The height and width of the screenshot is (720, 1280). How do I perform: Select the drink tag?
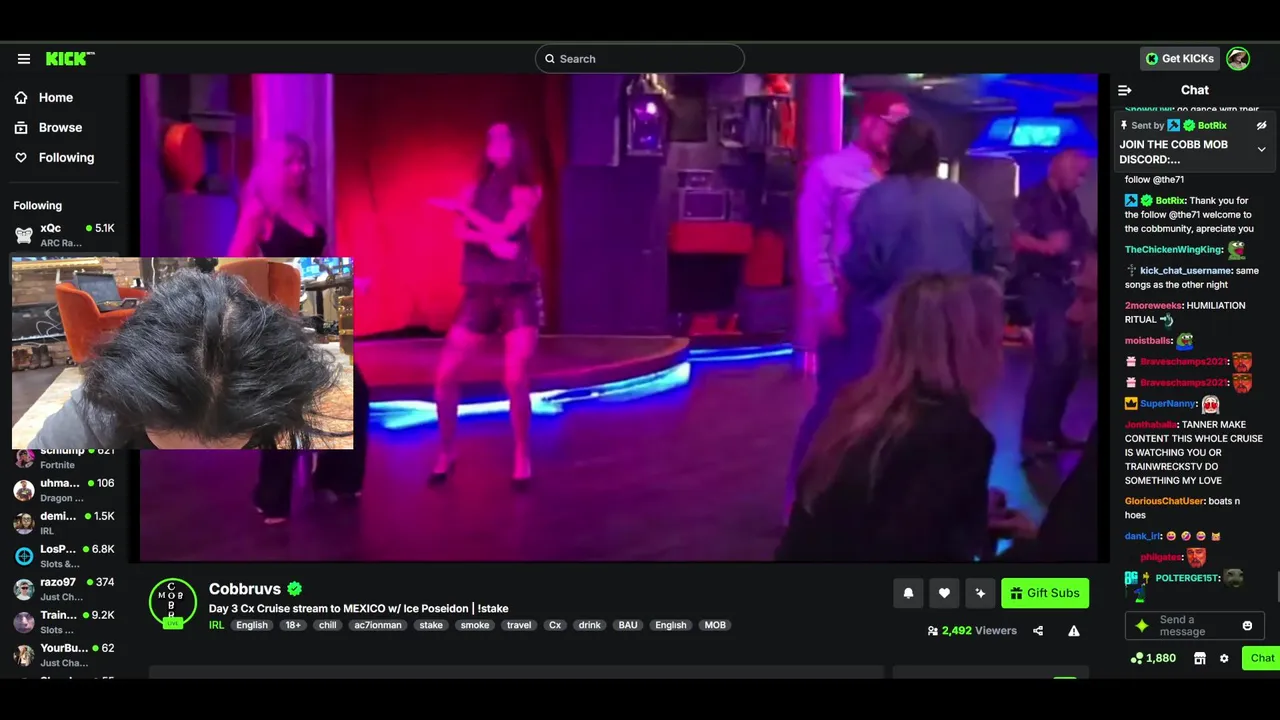[590, 625]
